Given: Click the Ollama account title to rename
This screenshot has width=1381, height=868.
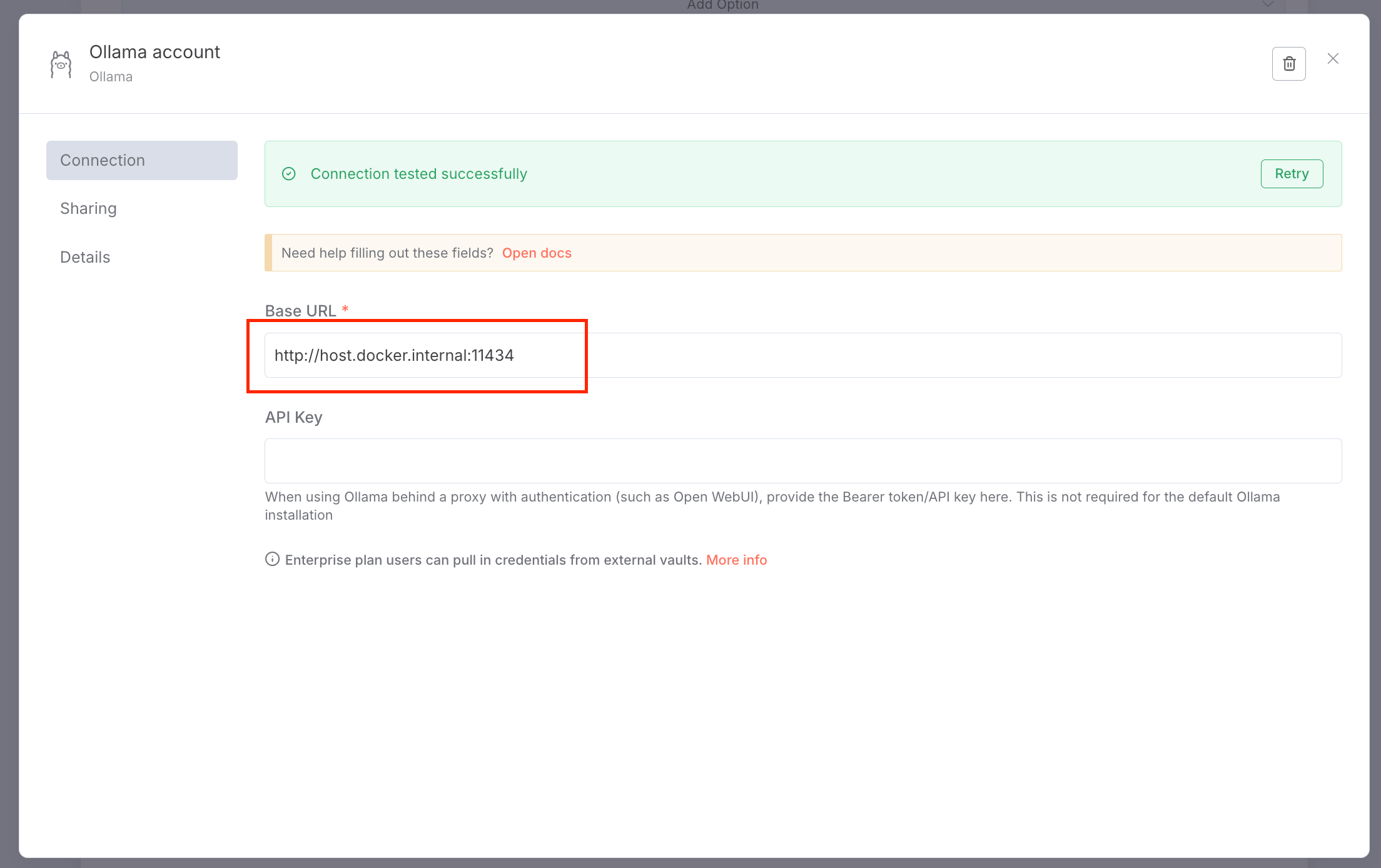Looking at the screenshot, I should (154, 52).
